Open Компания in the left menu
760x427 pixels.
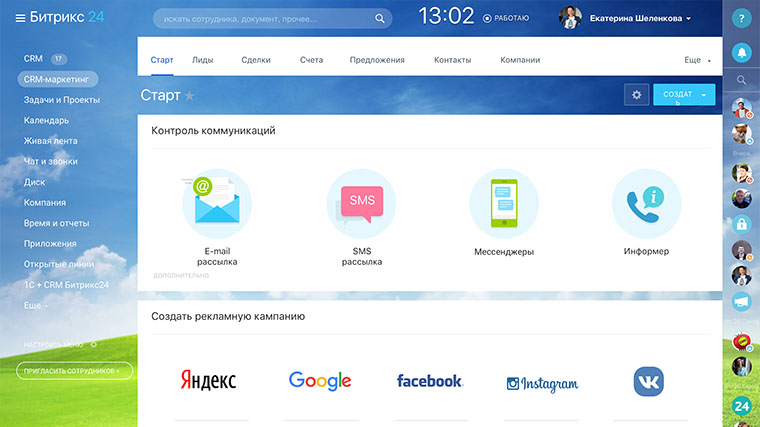coord(45,203)
